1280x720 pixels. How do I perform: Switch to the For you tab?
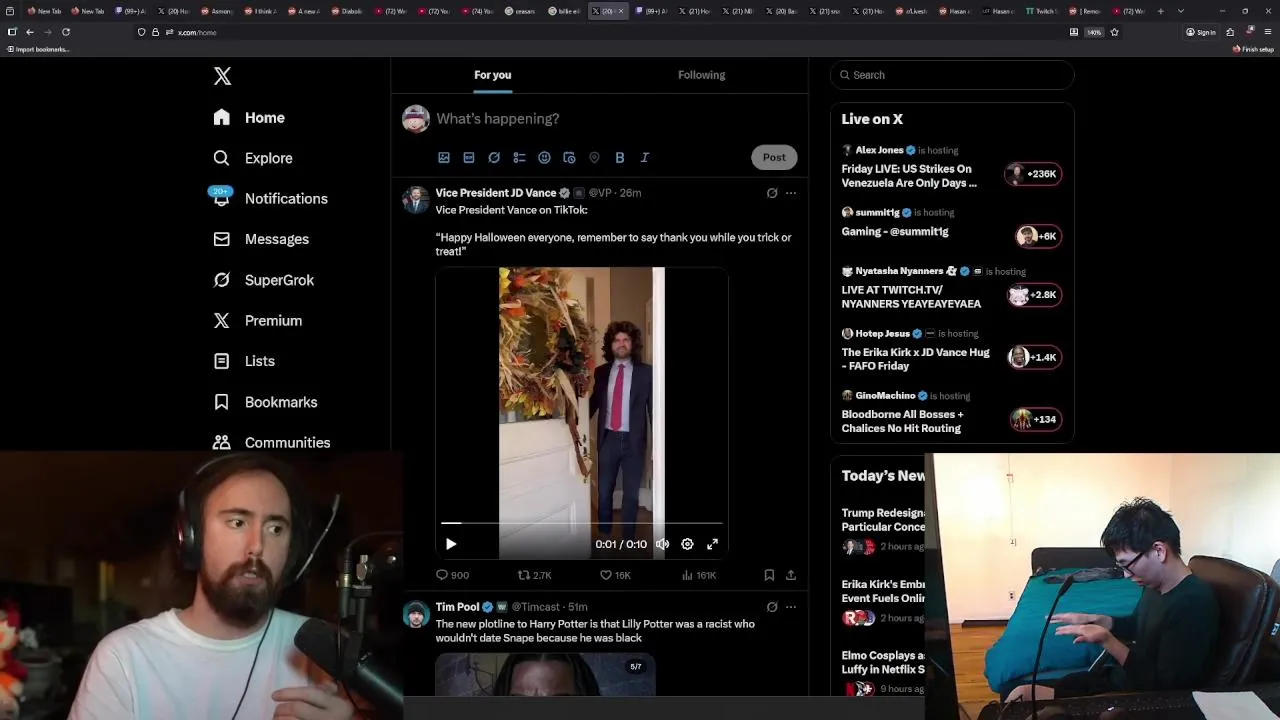(492, 75)
